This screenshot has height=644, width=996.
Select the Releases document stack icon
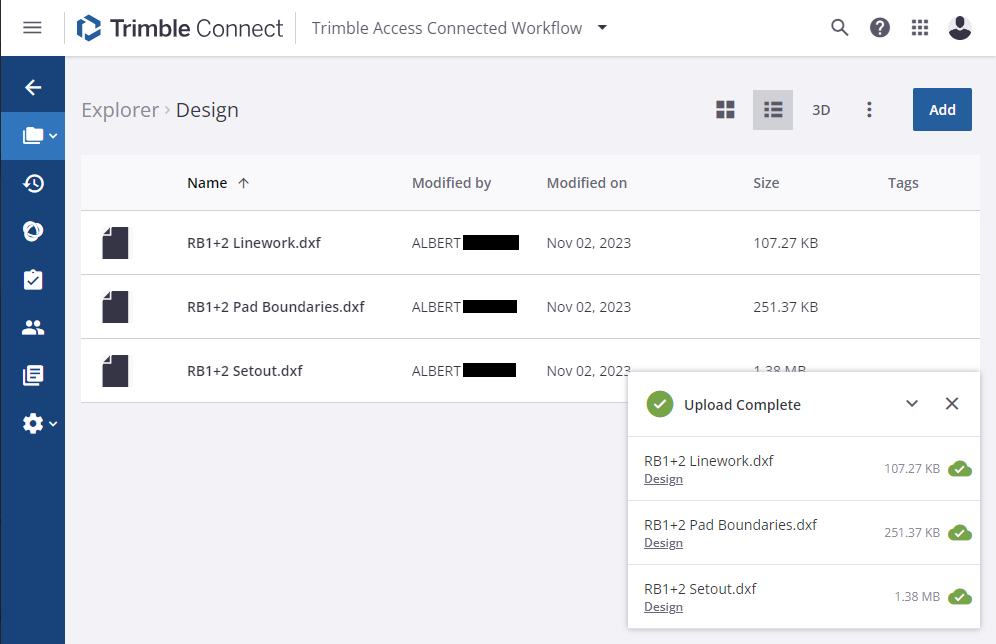(33, 375)
